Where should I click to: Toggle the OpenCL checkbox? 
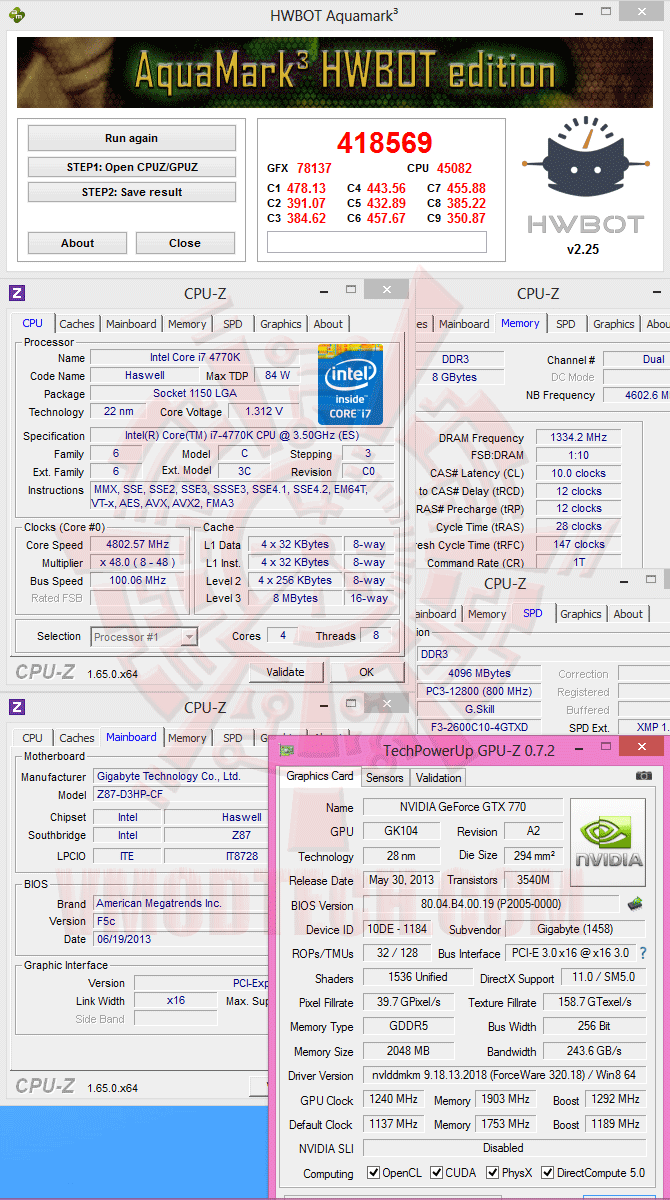(373, 1172)
